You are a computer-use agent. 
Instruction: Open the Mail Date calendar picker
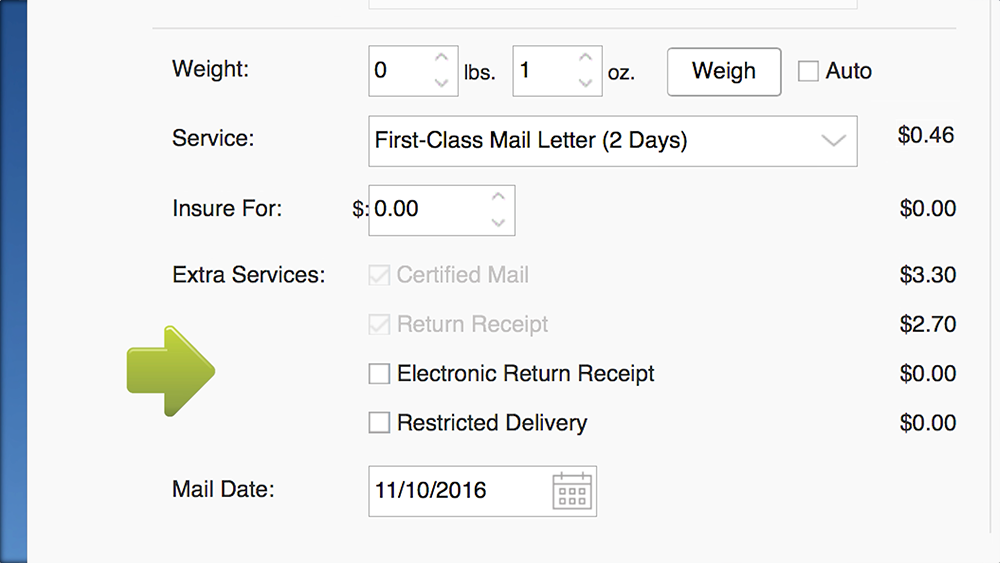click(x=572, y=490)
